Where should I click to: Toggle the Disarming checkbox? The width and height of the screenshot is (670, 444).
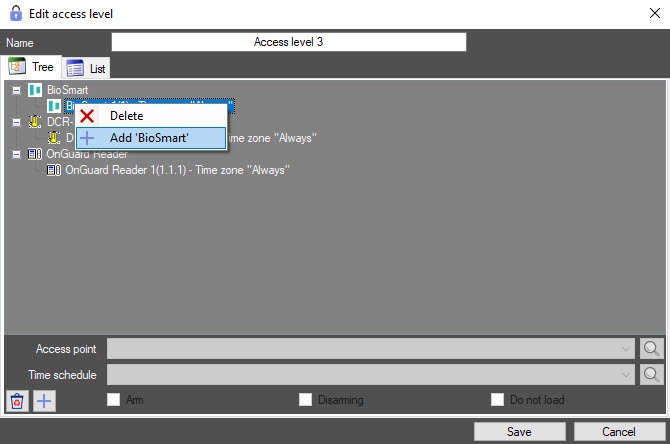tap(306, 400)
